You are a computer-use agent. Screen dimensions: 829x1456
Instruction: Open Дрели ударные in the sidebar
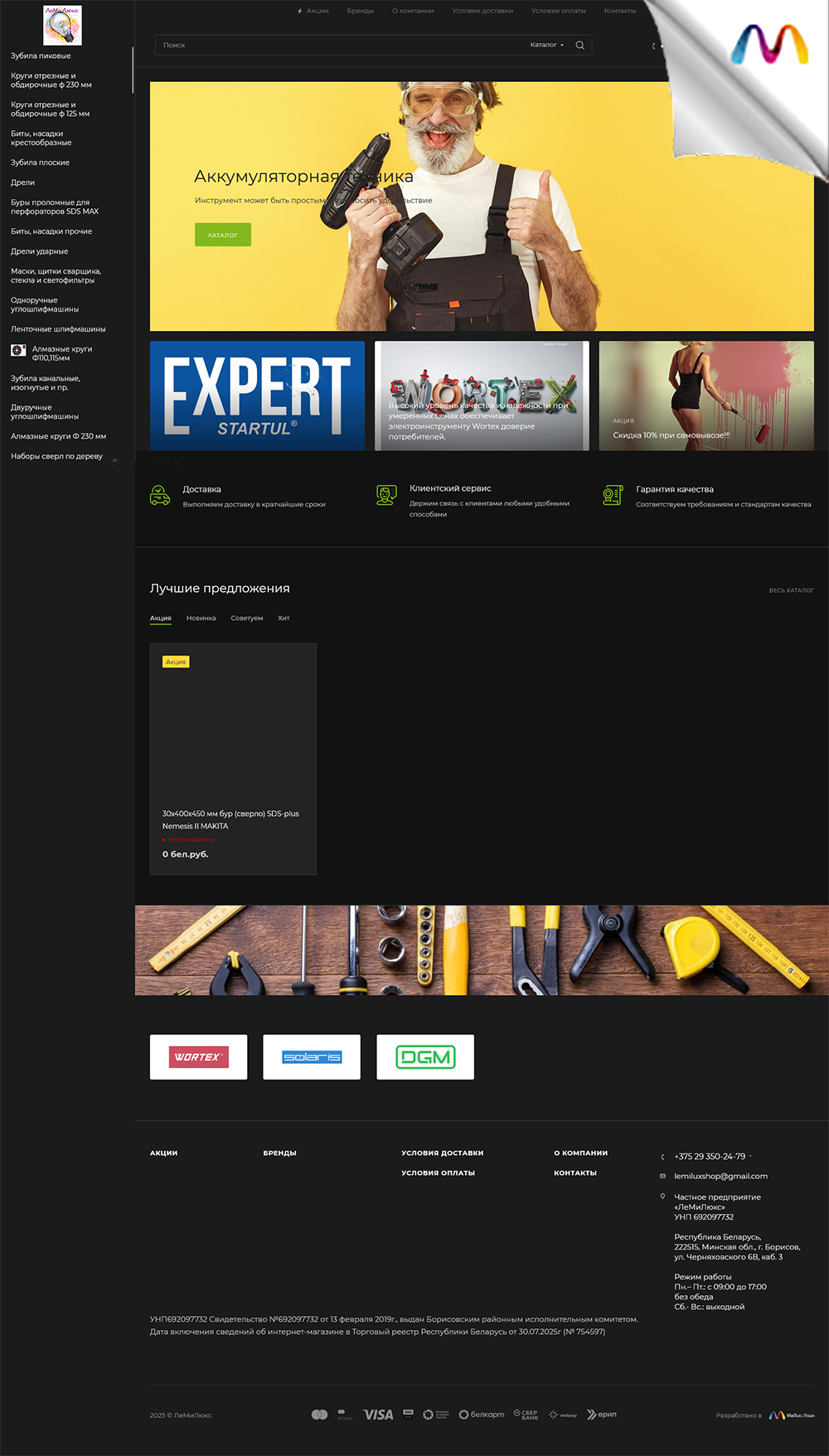point(40,251)
